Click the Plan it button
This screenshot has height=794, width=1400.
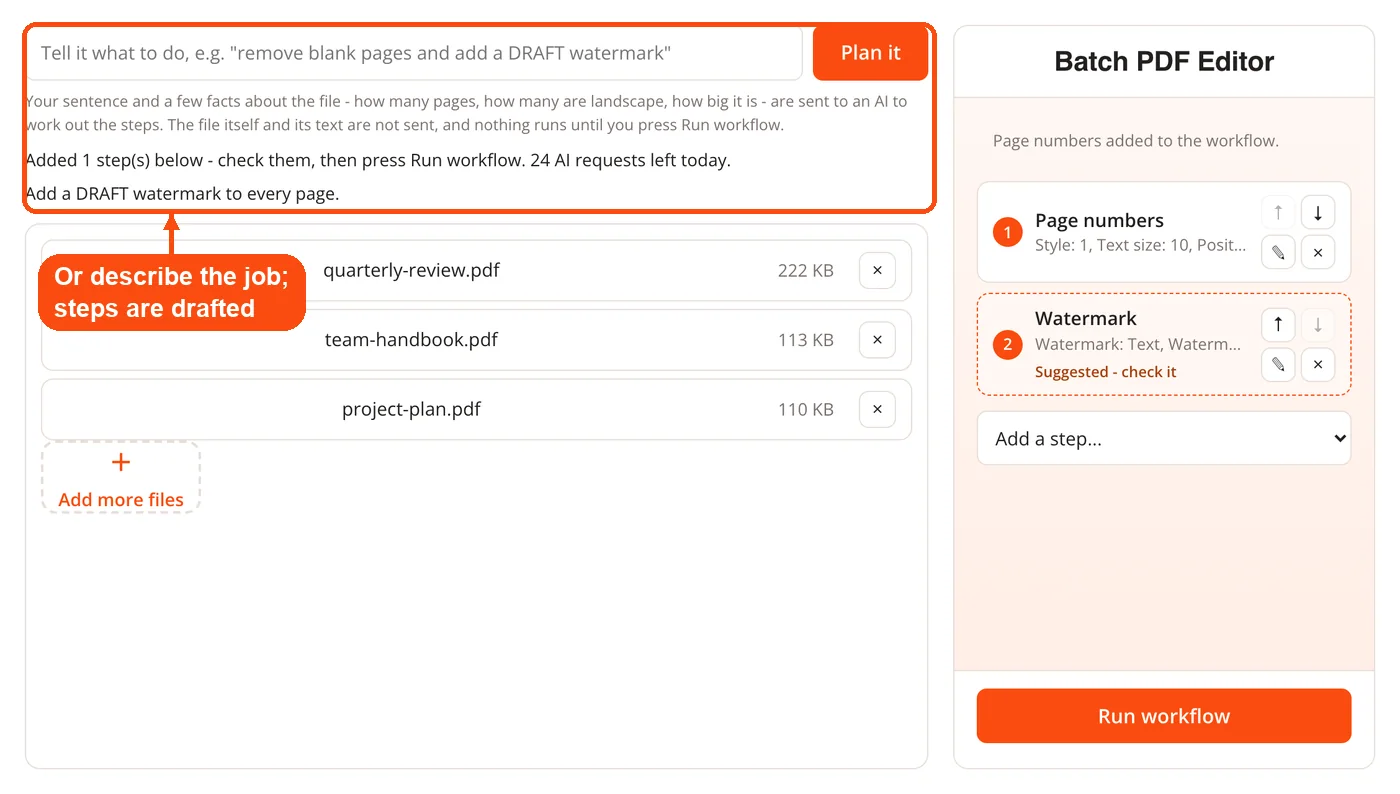point(871,53)
